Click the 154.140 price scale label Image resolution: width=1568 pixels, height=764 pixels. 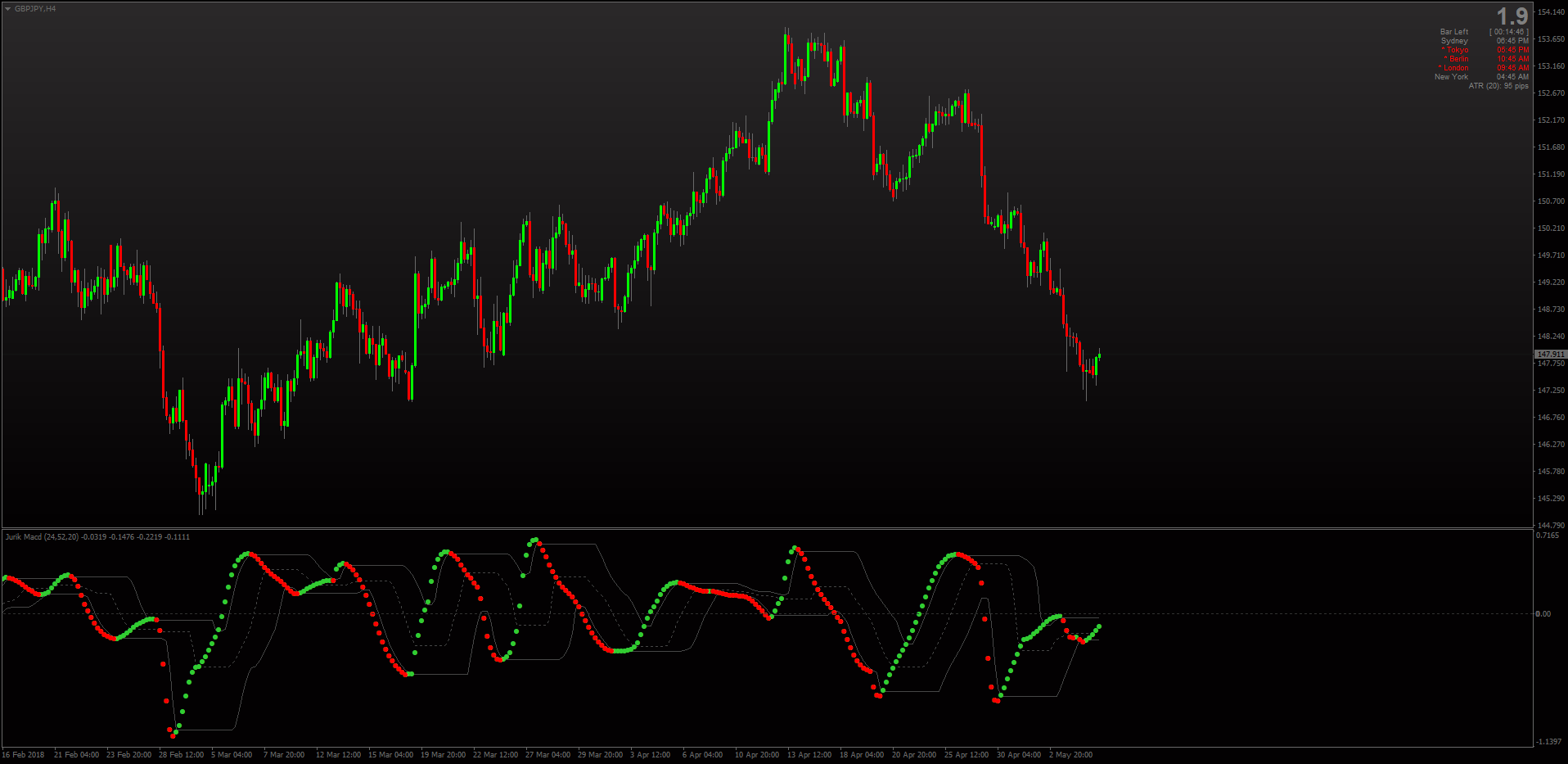pos(1551,11)
